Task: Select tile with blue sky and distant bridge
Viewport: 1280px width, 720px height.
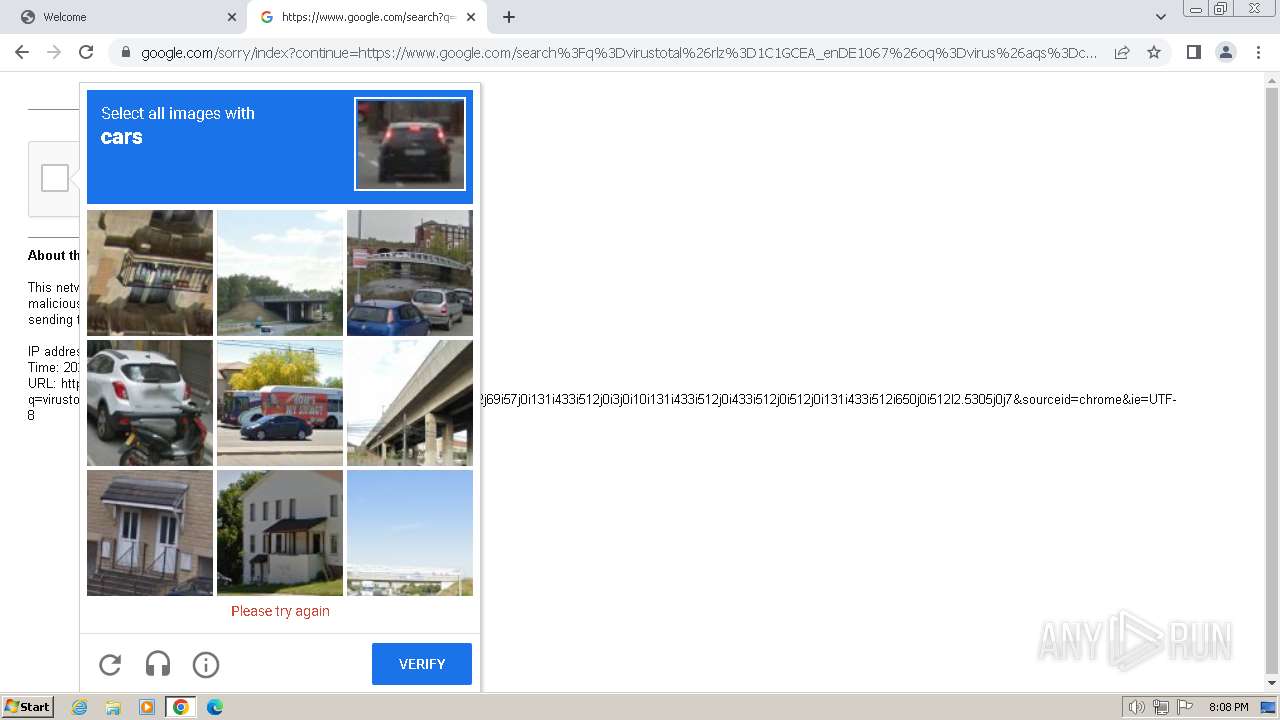Action: (410, 533)
